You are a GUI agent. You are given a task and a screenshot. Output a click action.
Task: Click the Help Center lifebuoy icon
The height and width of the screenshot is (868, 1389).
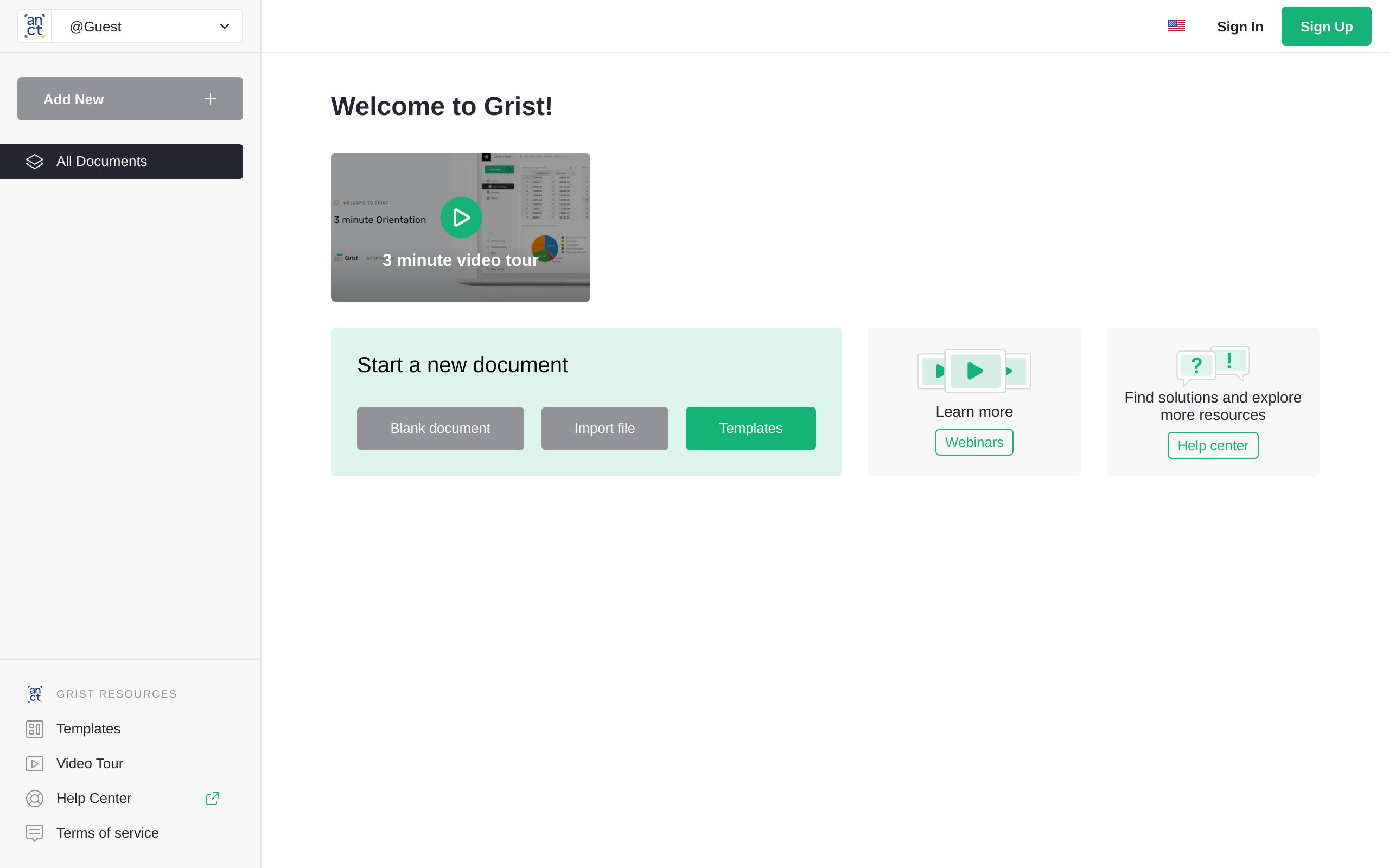[34, 799]
